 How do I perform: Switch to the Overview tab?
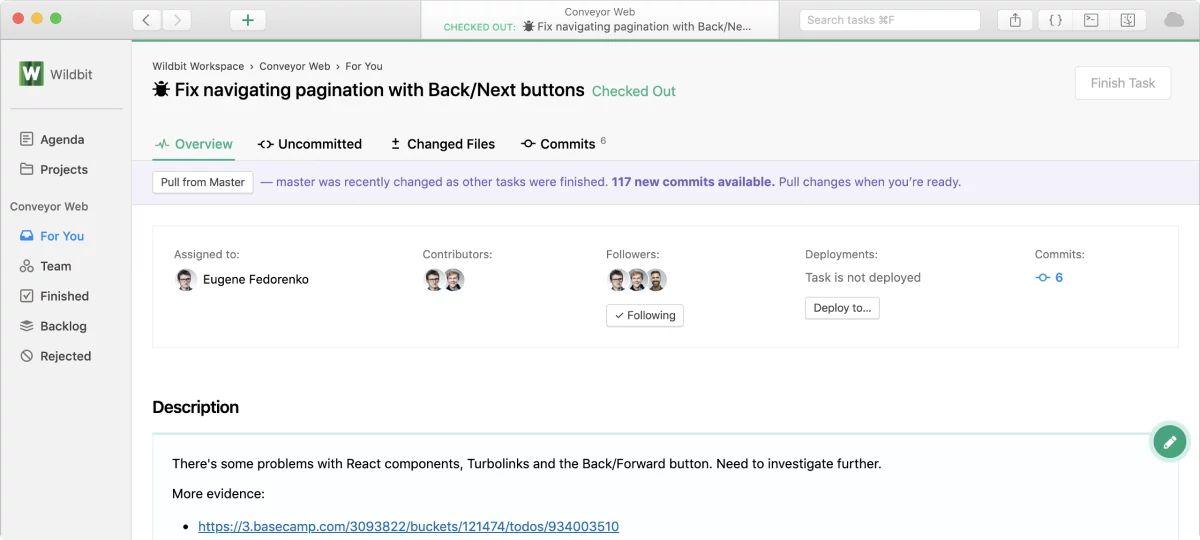point(194,144)
